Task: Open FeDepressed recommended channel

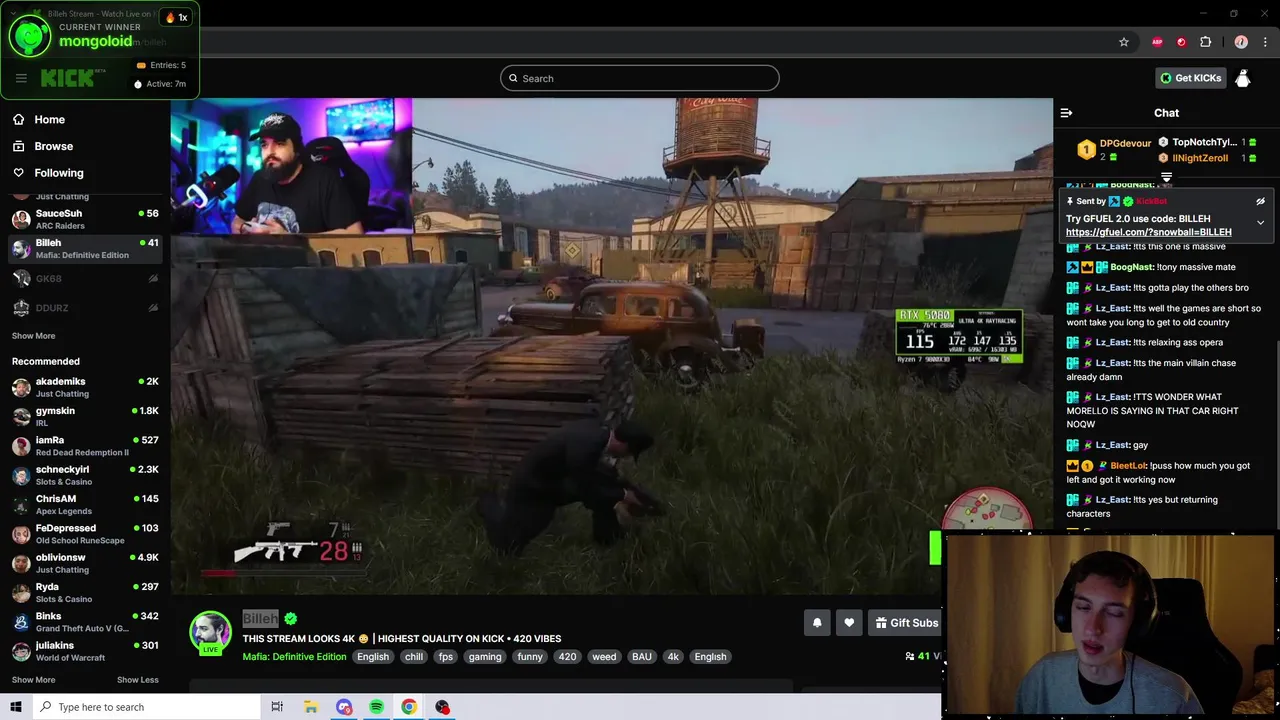Action: coord(85,534)
